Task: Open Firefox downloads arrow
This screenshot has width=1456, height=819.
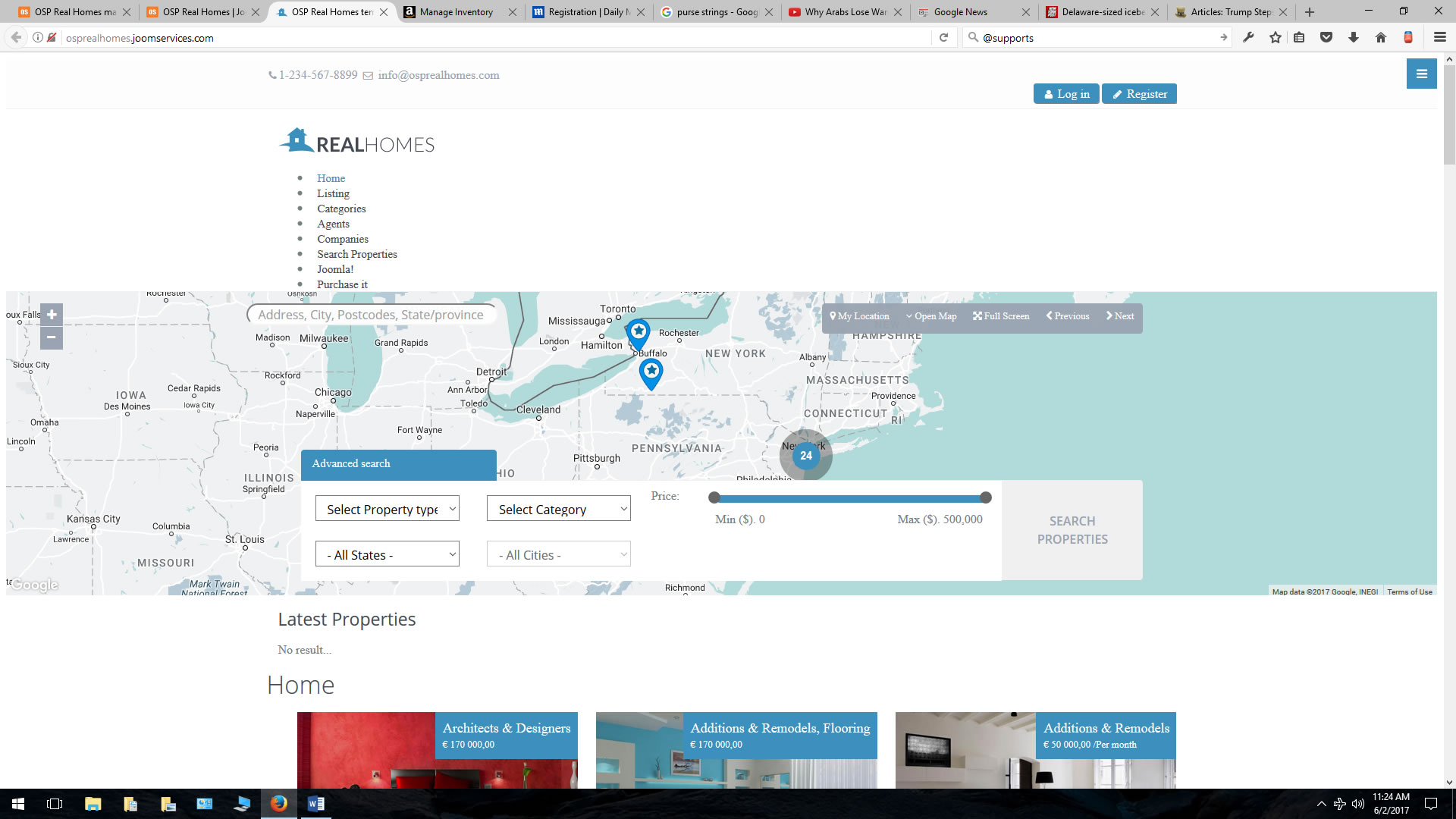Action: pyautogui.click(x=1353, y=37)
